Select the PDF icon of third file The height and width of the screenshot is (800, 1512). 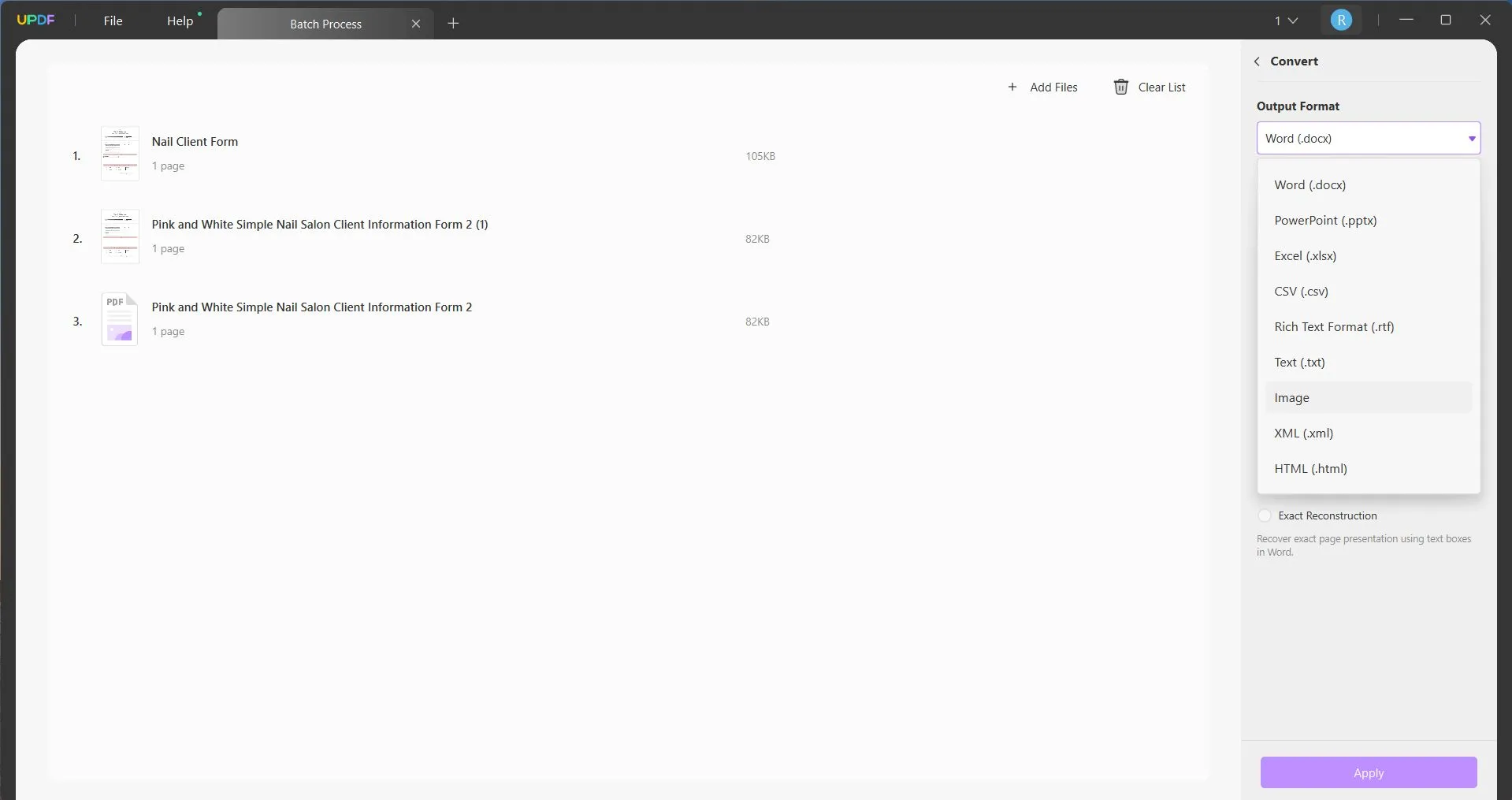[x=120, y=319]
